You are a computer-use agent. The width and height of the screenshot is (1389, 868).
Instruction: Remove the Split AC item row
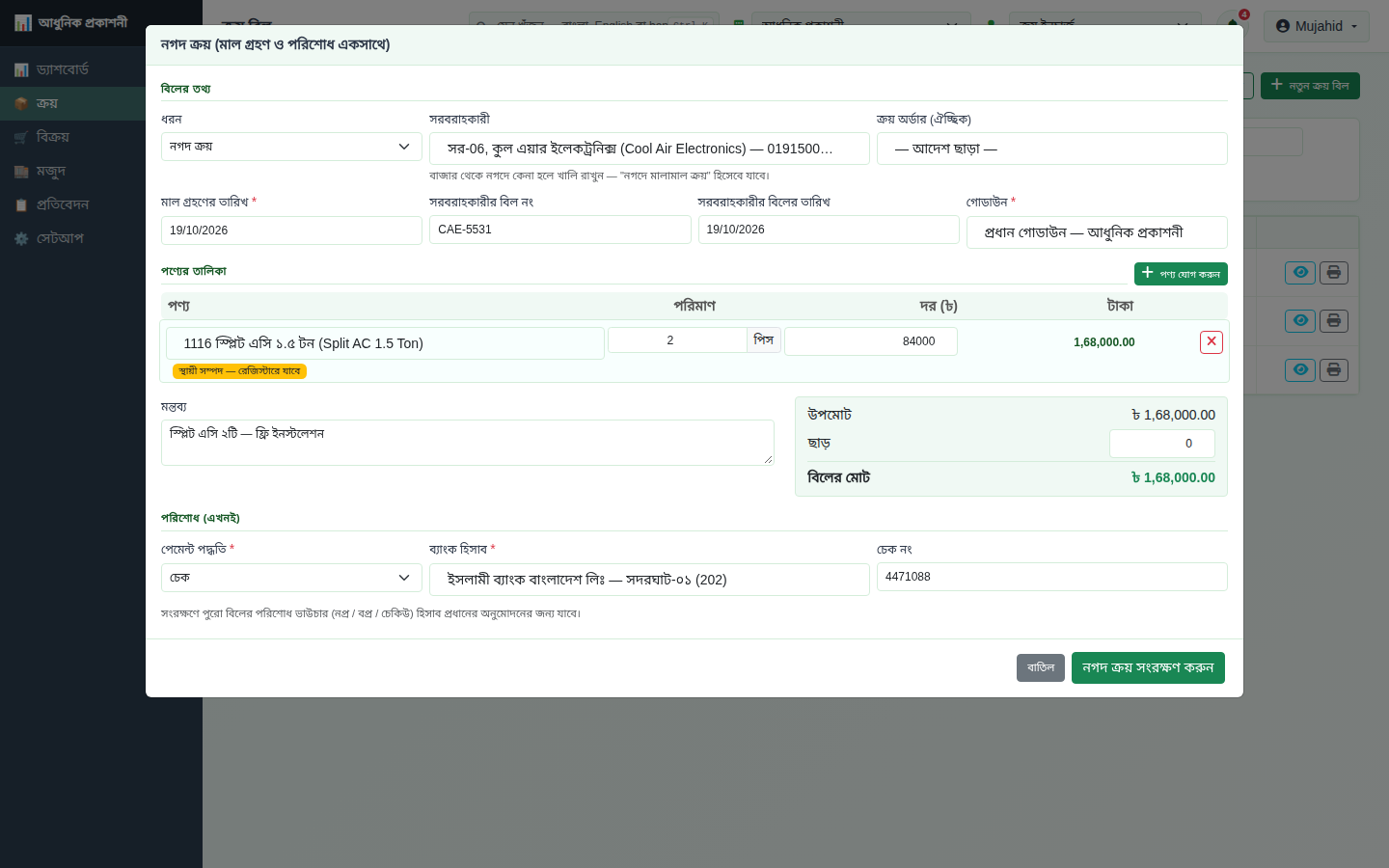[x=1212, y=342]
